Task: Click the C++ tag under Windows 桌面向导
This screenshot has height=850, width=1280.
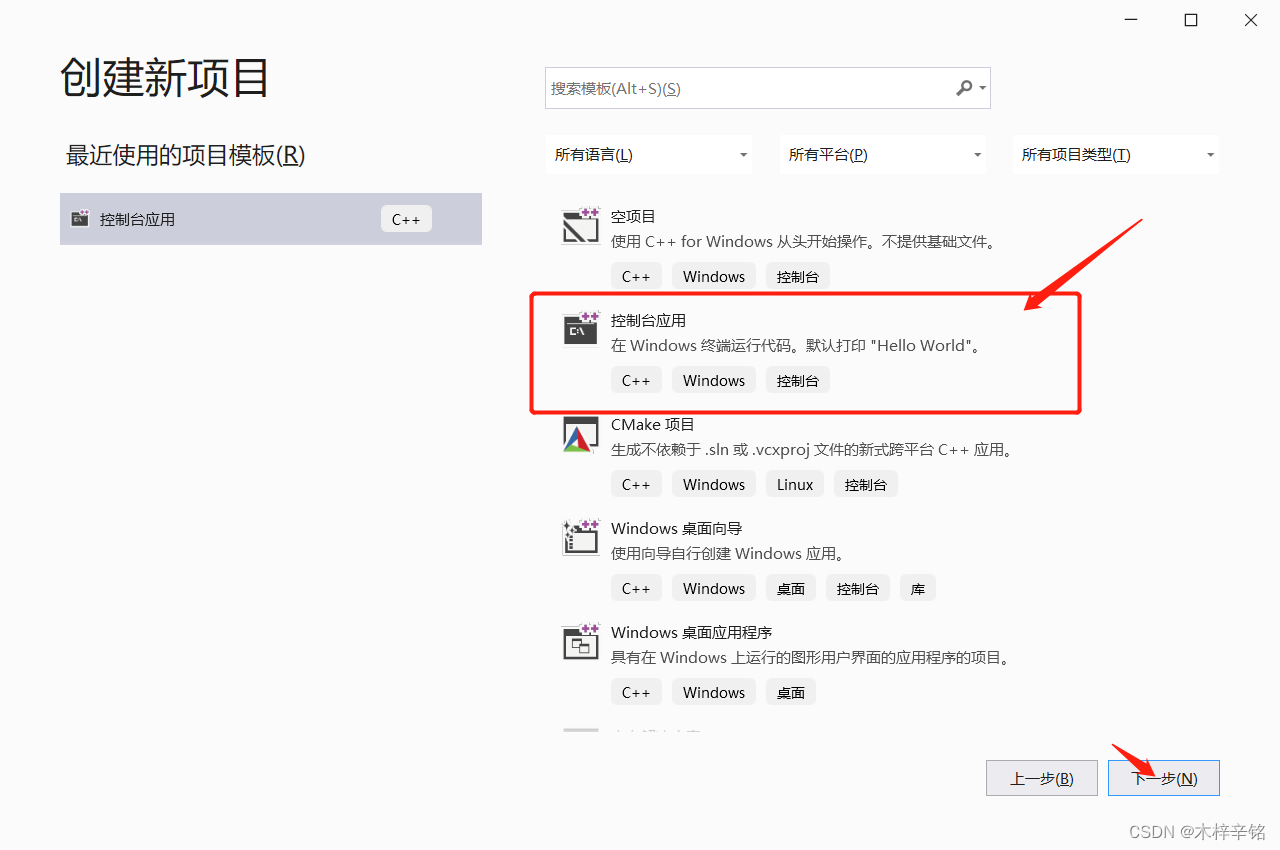Action: [636, 588]
